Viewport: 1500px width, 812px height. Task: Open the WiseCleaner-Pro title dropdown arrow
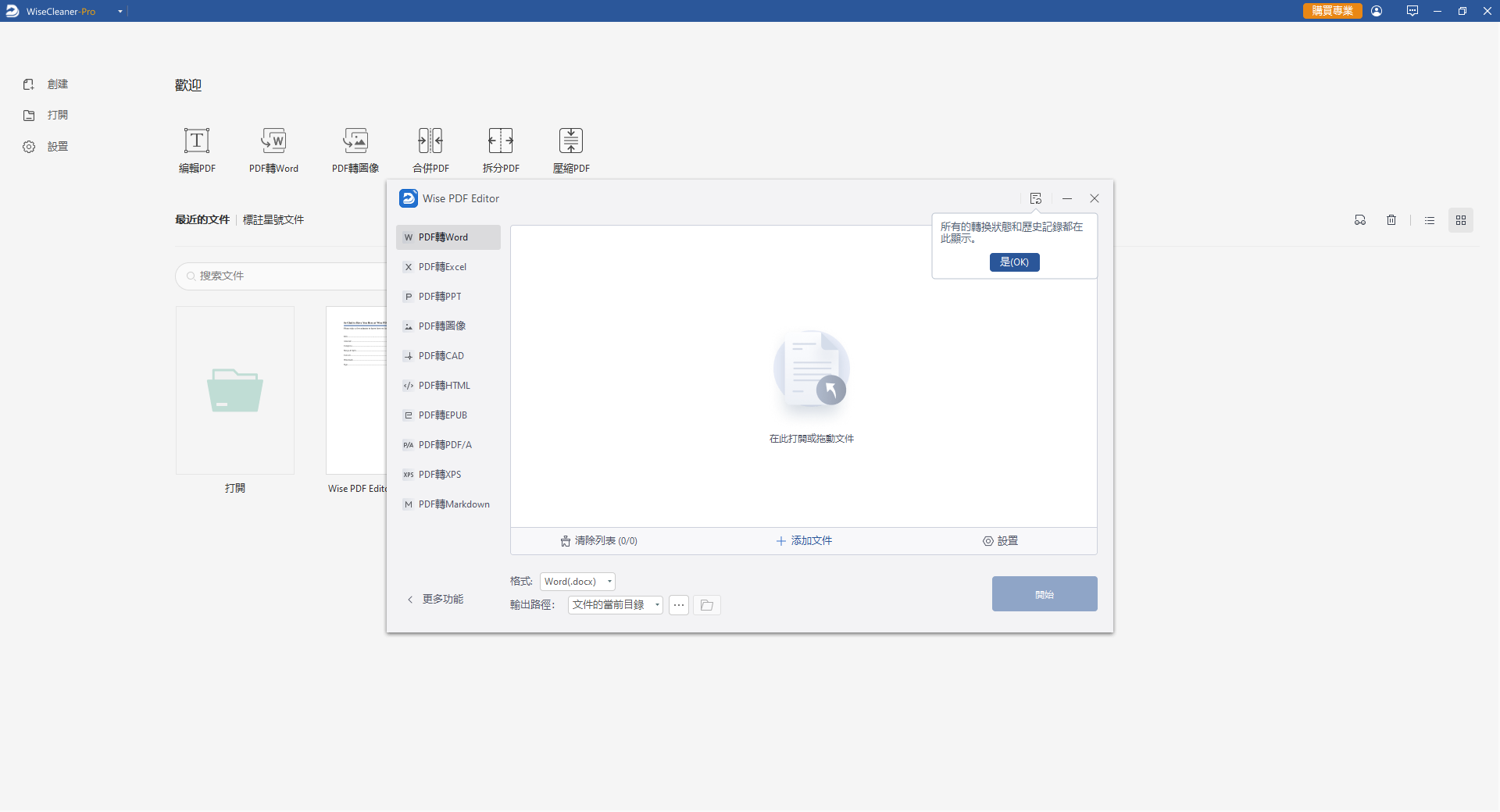click(120, 12)
